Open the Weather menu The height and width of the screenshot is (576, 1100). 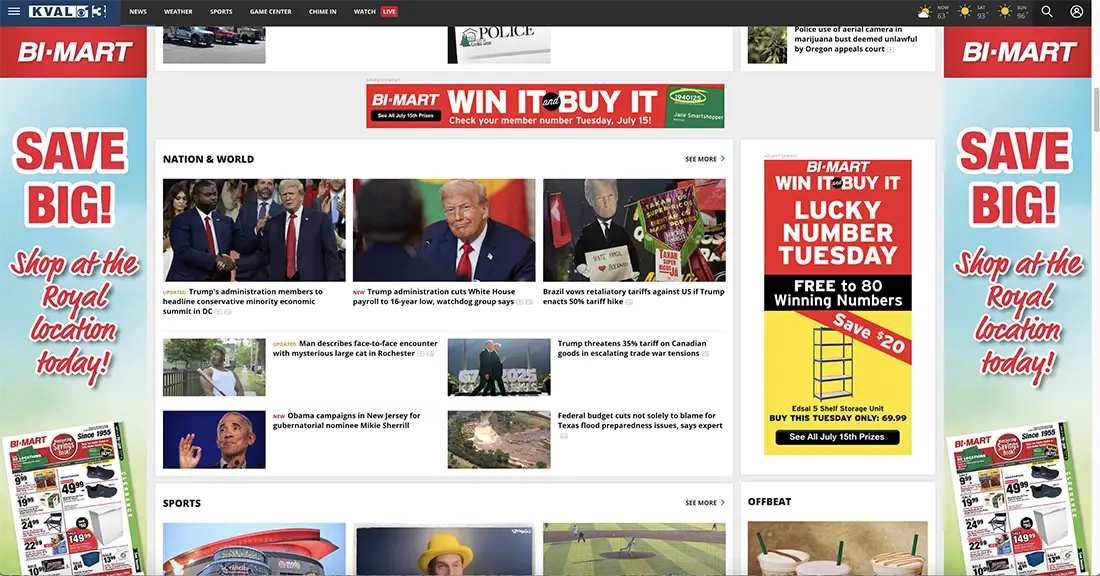coord(178,12)
